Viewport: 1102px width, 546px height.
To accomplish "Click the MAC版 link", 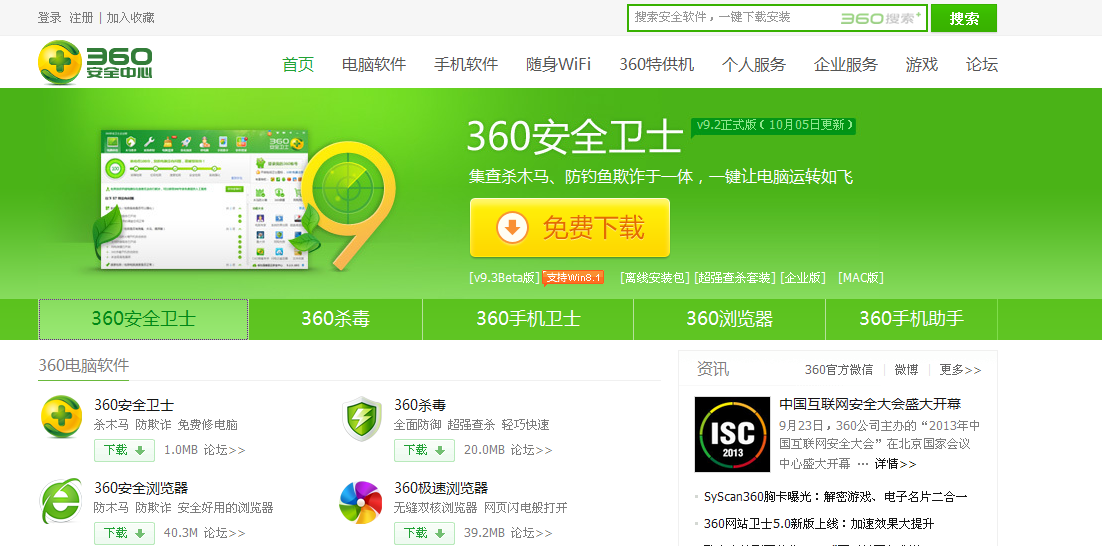I will click(860, 278).
